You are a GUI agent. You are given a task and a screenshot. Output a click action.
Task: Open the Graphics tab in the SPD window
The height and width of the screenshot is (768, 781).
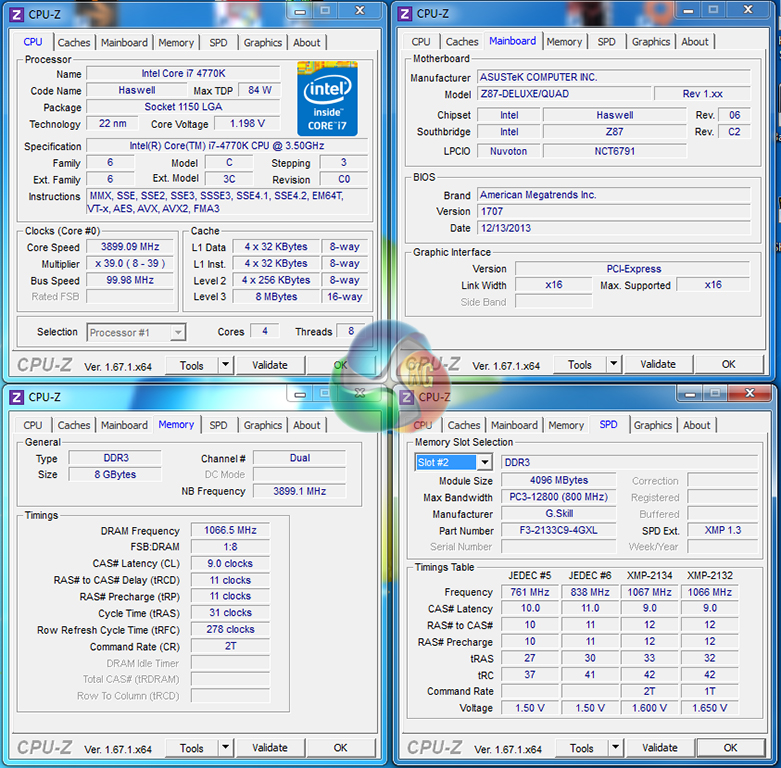pyautogui.click(x=652, y=425)
